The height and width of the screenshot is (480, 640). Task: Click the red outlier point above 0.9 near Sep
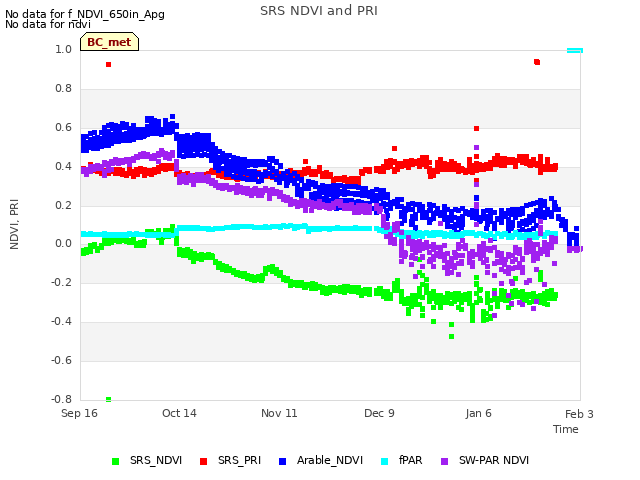tap(109, 64)
